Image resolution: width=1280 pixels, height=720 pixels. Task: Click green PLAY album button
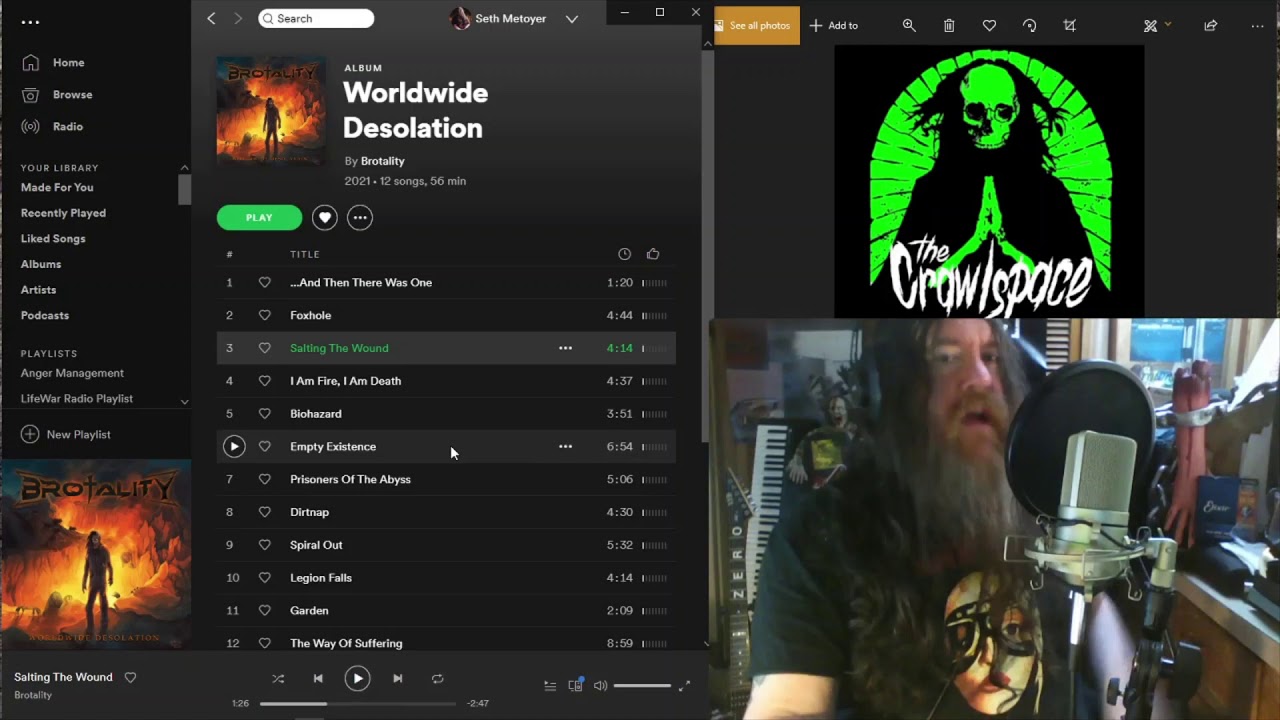tap(259, 217)
